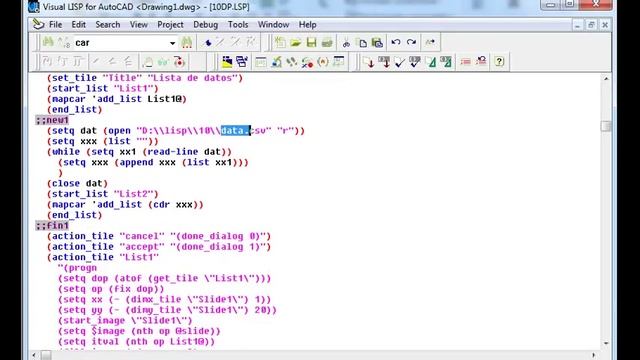Screen dimensions: 640x360
Task: Format selection triangle icon
Action: pyautogui.click(x=447, y=62)
